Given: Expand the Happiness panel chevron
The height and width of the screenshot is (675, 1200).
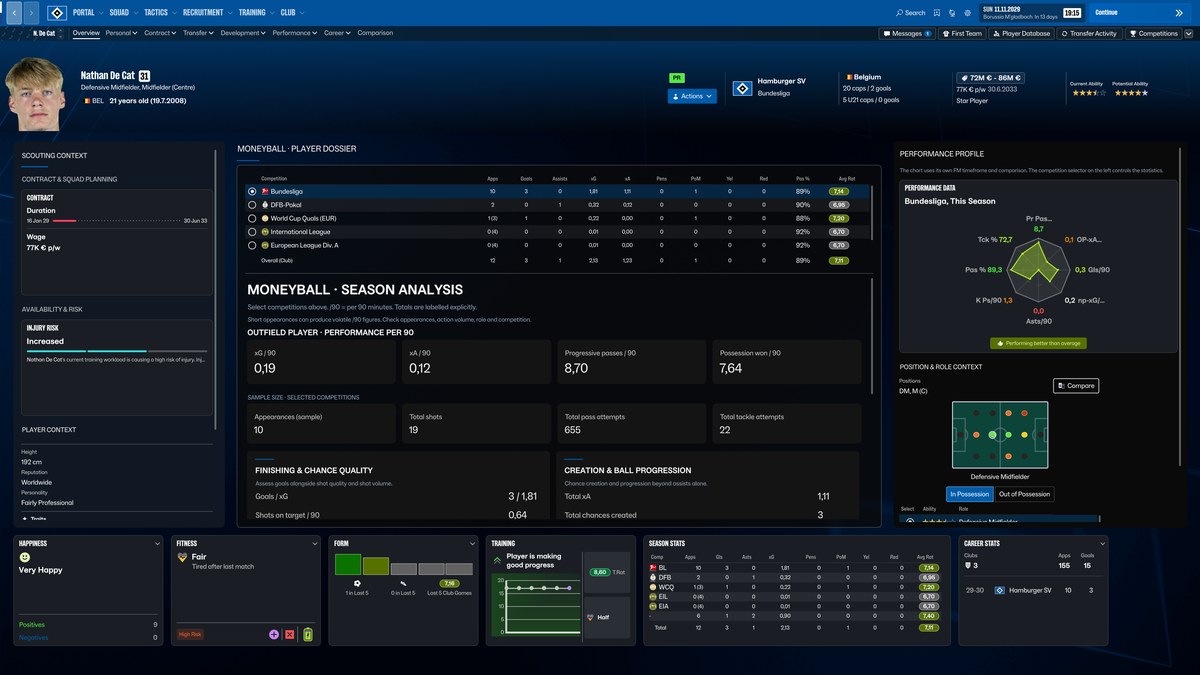Looking at the screenshot, I should pos(158,544).
